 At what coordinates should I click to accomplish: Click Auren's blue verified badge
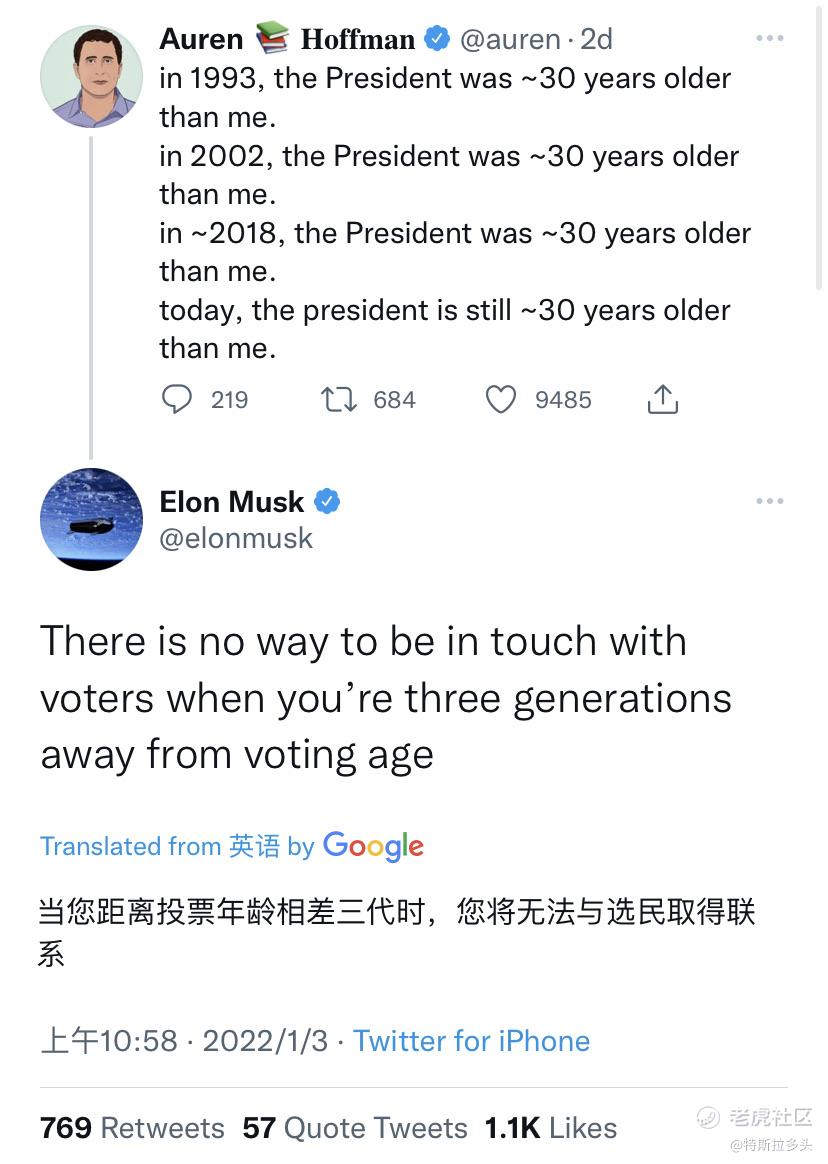pyautogui.click(x=437, y=39)
